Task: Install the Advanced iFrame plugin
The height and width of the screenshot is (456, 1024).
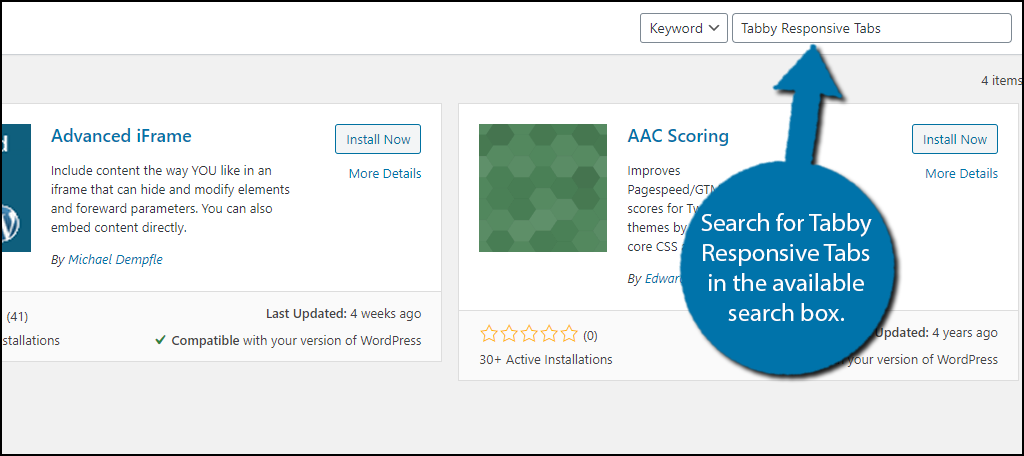Action: coord(378,139)
